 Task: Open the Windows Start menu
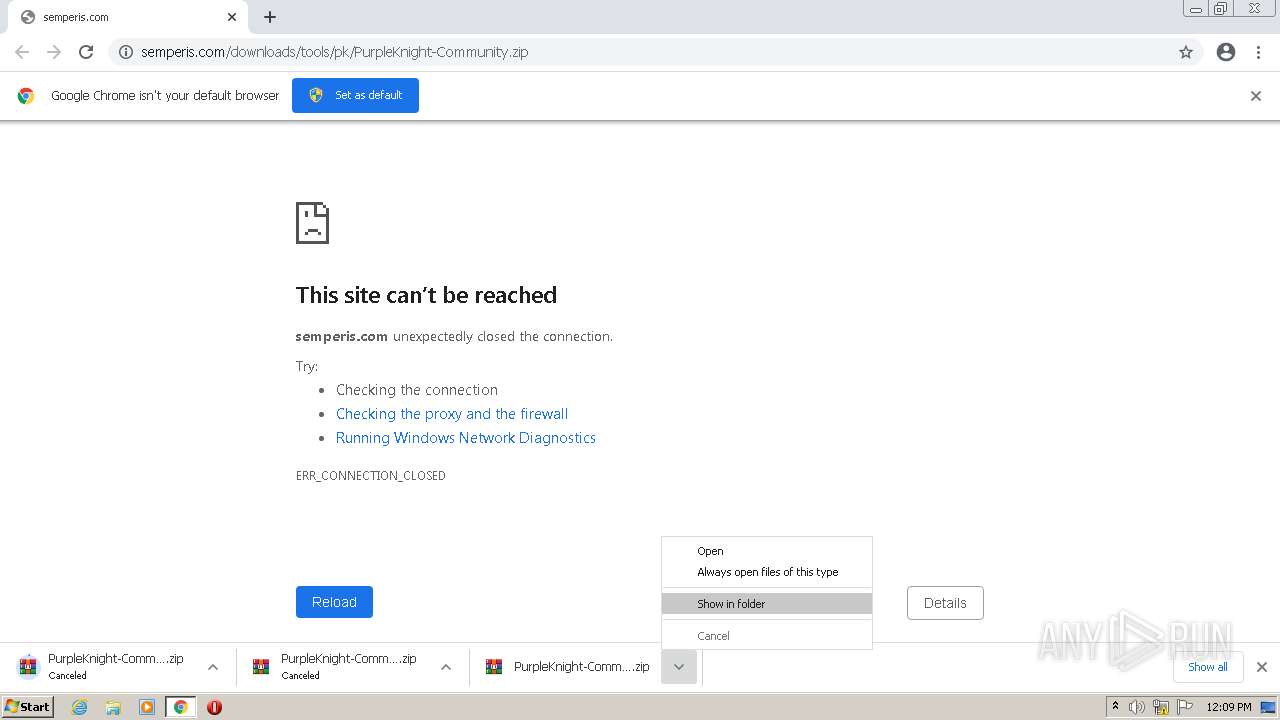pyautogui.click(x=28, y=706)
